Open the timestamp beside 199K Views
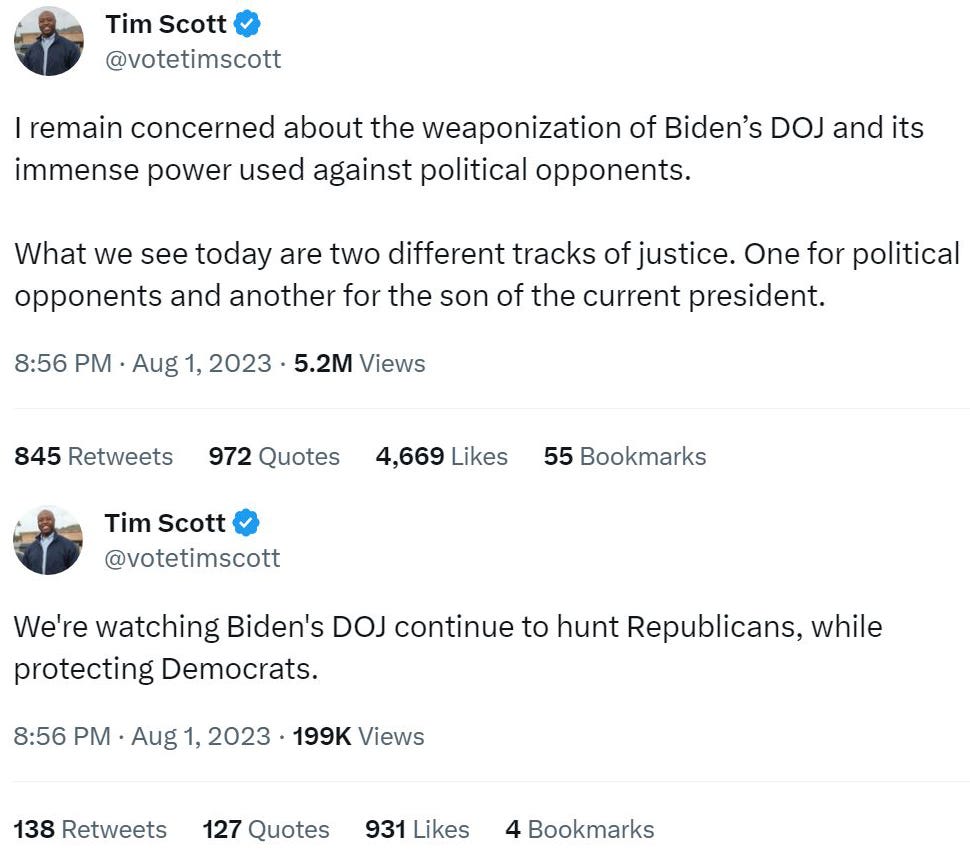970x858 pixels. [142, 736]
